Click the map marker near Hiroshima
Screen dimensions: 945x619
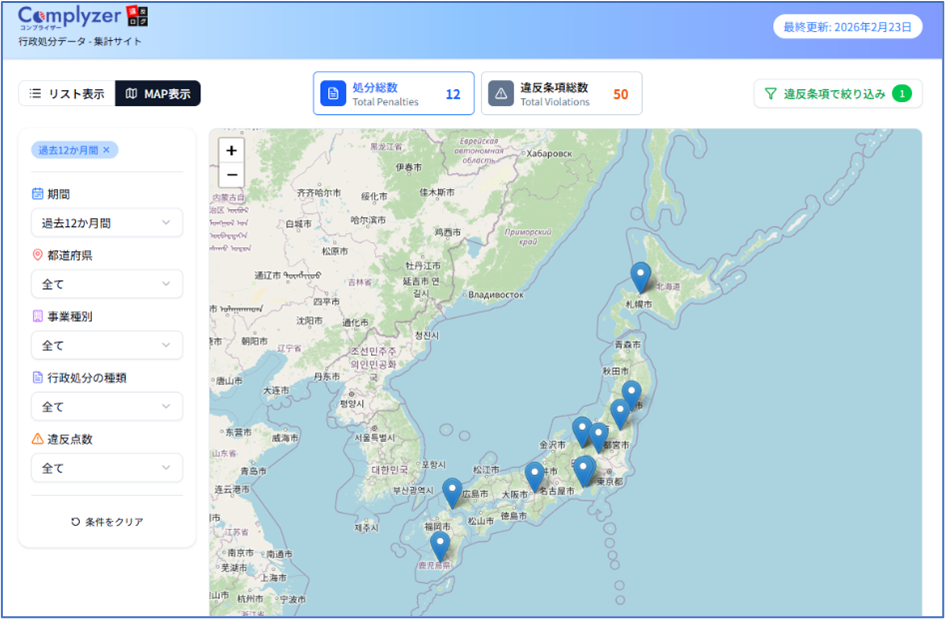452,491
